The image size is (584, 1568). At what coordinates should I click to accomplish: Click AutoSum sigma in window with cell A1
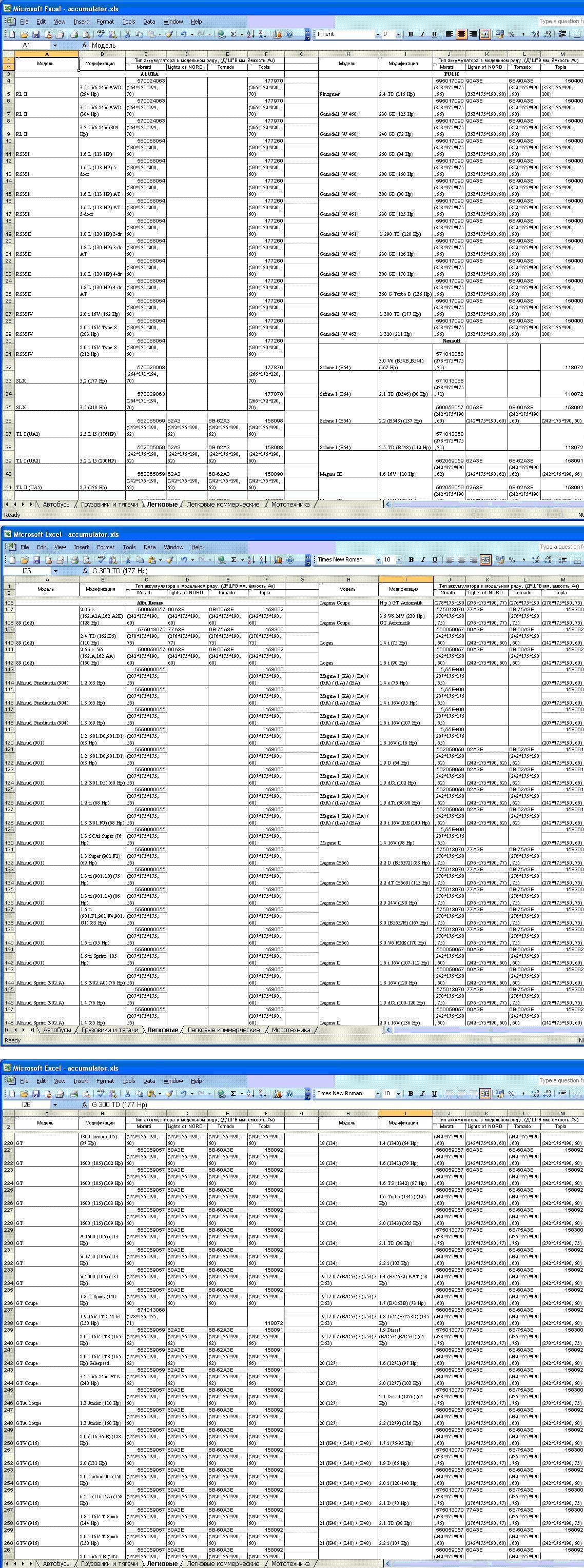(233, 34)
